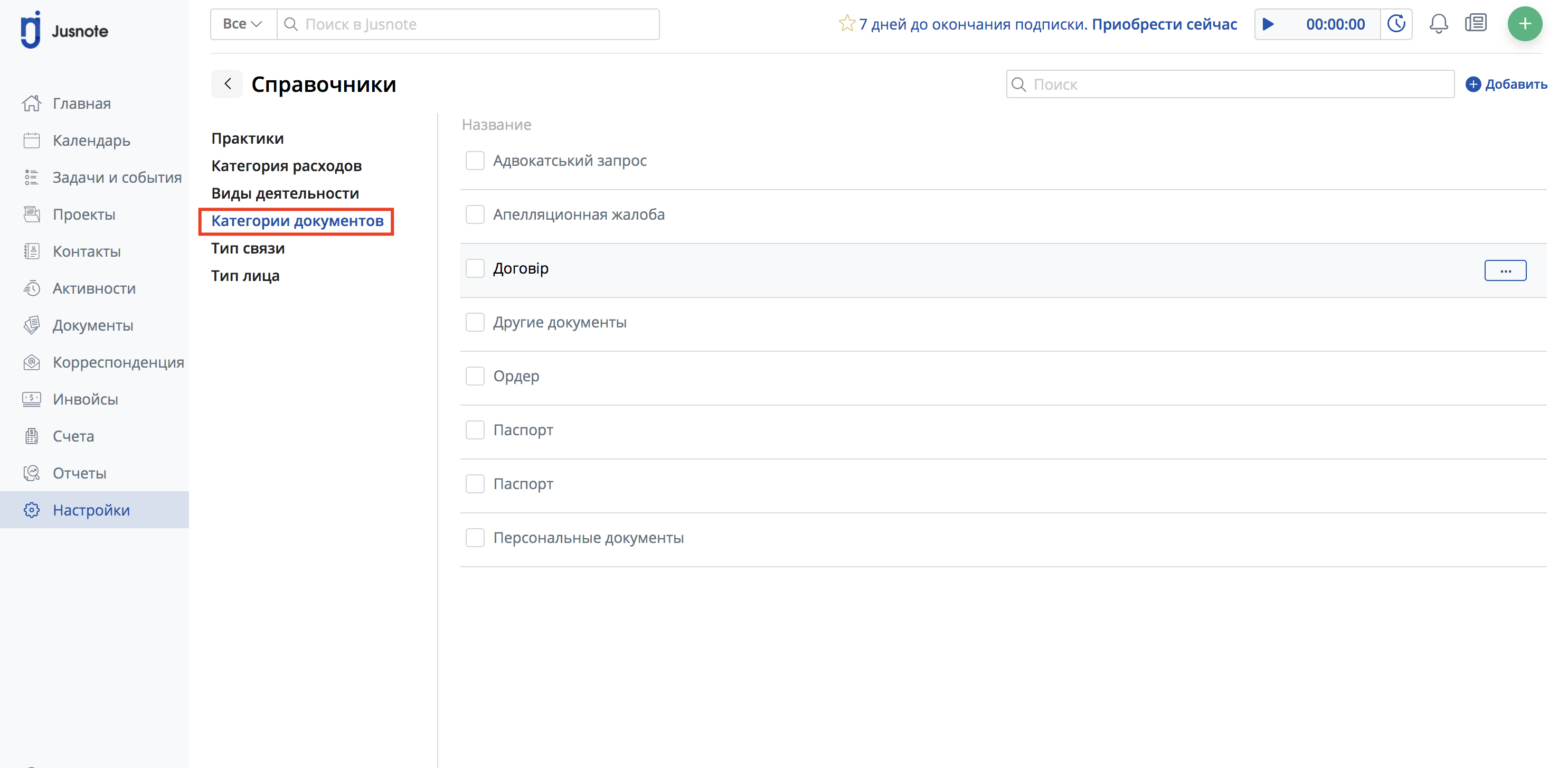Select the Практики directory

tap(247, 138)
